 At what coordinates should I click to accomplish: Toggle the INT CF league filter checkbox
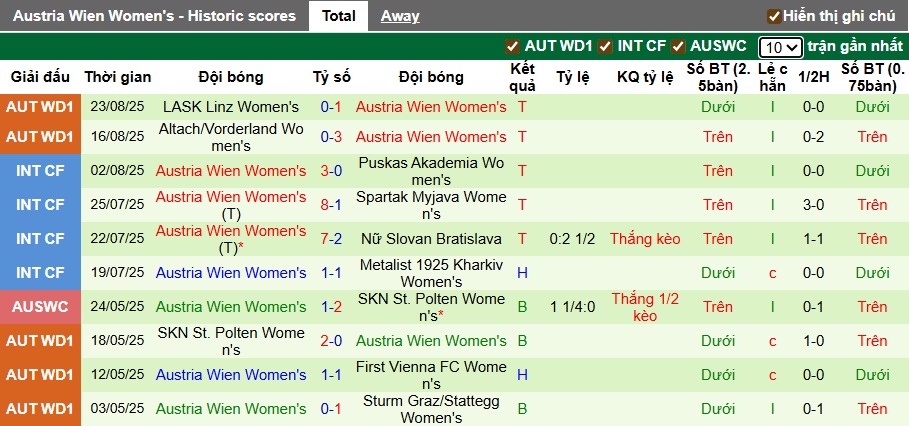click(606, 46)
